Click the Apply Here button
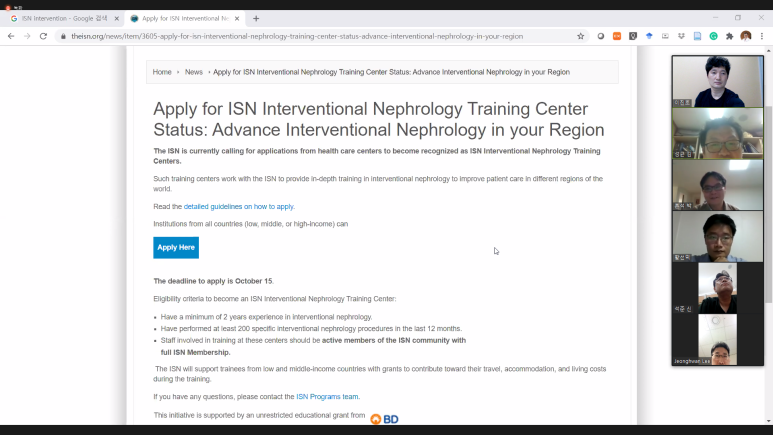The width and height of the screenshot is (773, 435). 176,248
